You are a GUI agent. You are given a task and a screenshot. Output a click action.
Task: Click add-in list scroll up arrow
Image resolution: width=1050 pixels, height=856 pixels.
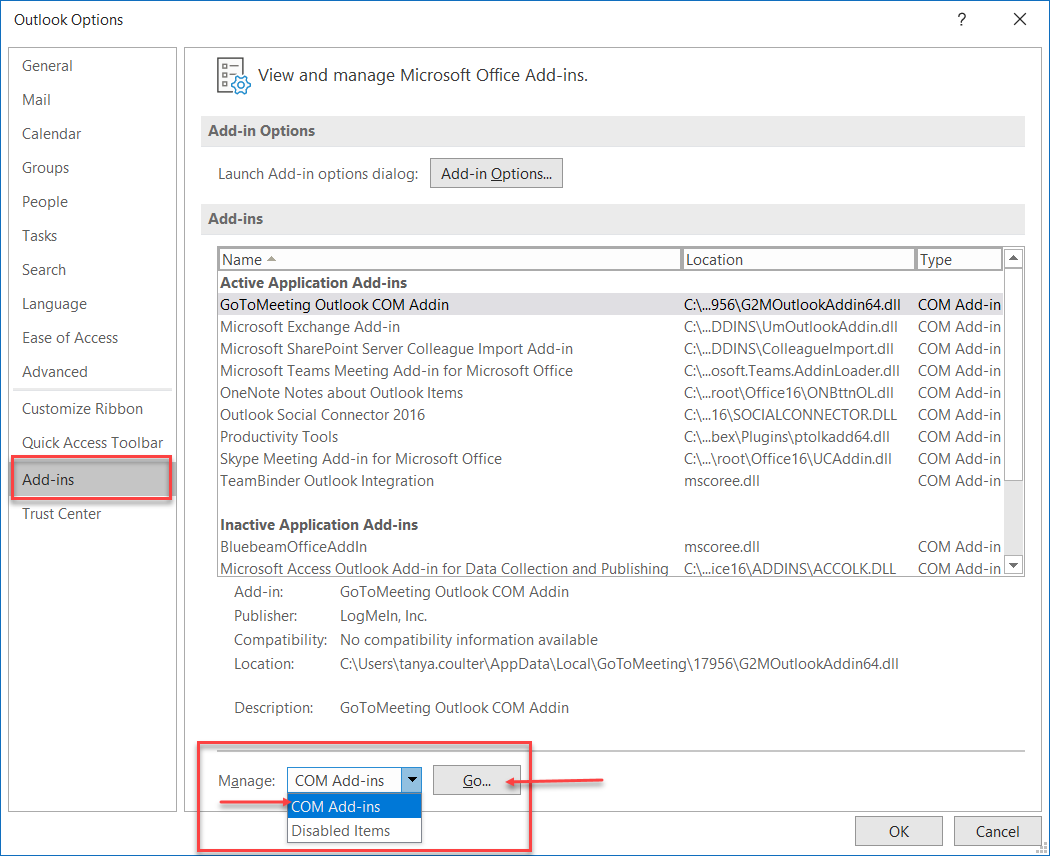pos(1014,258)
